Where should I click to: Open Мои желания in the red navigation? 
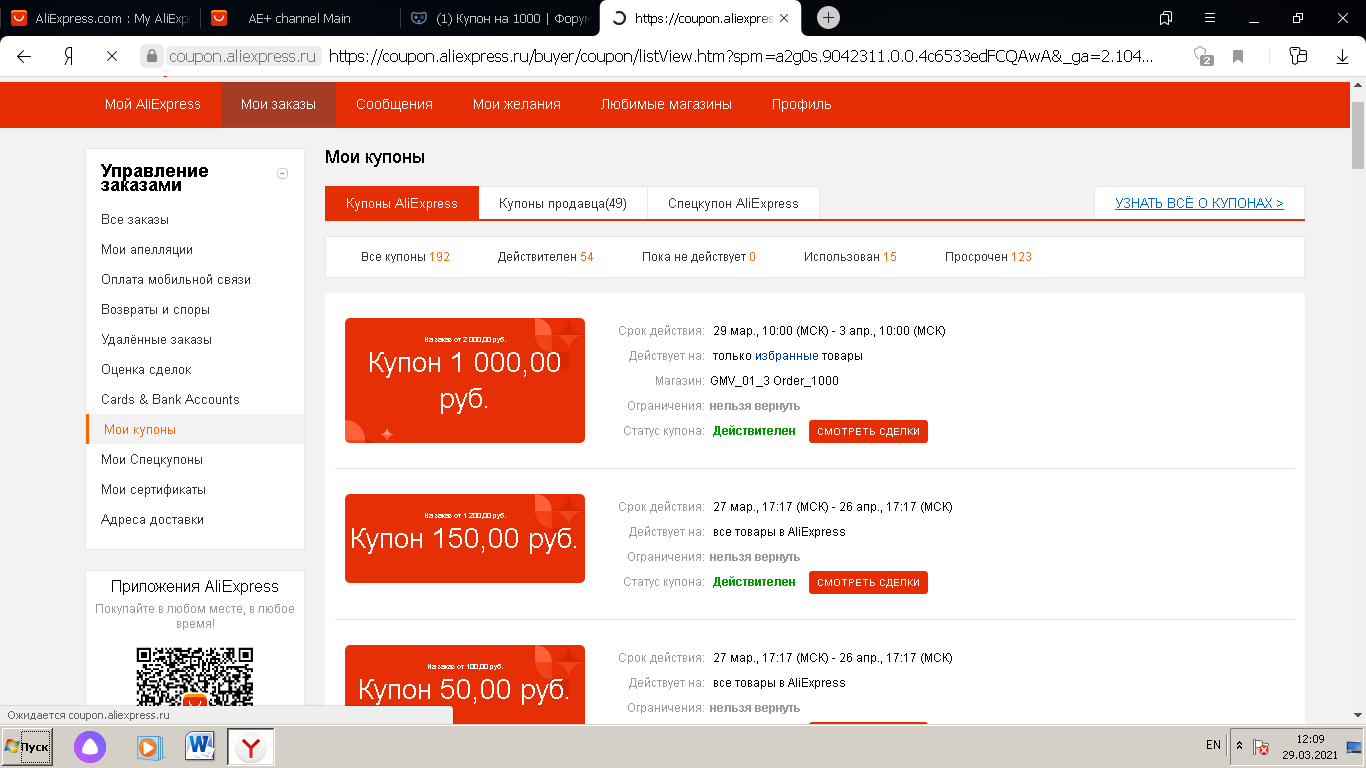pos(517,104)
